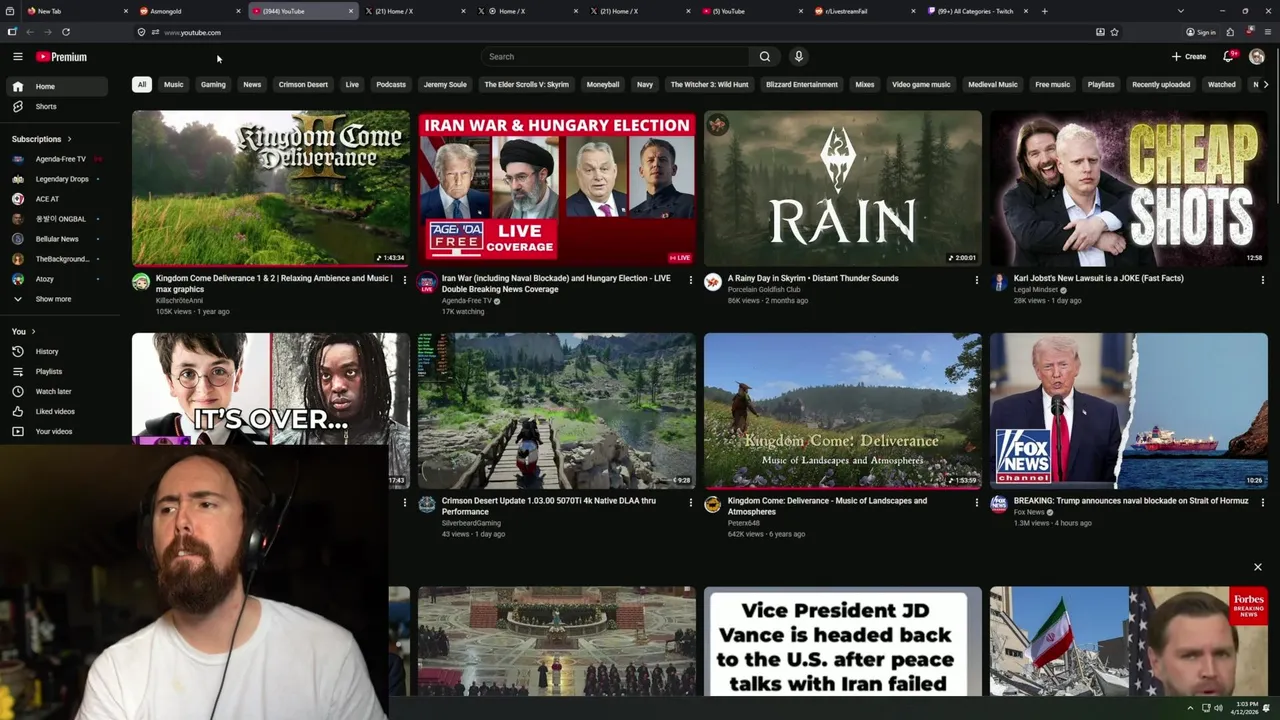1280x720 pixels.
Task: Expand the Subscriptions section chevron
Action: click(69, 139)
